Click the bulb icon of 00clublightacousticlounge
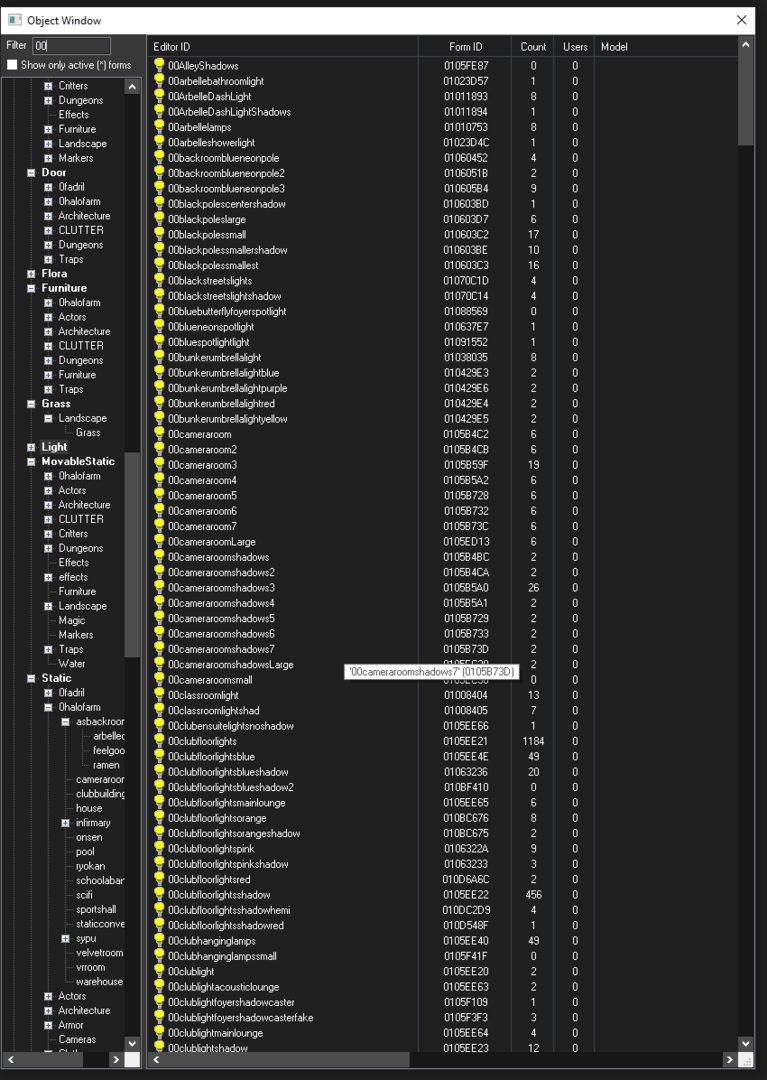This screenshot has height=1080, width=767. coord(159,986)
